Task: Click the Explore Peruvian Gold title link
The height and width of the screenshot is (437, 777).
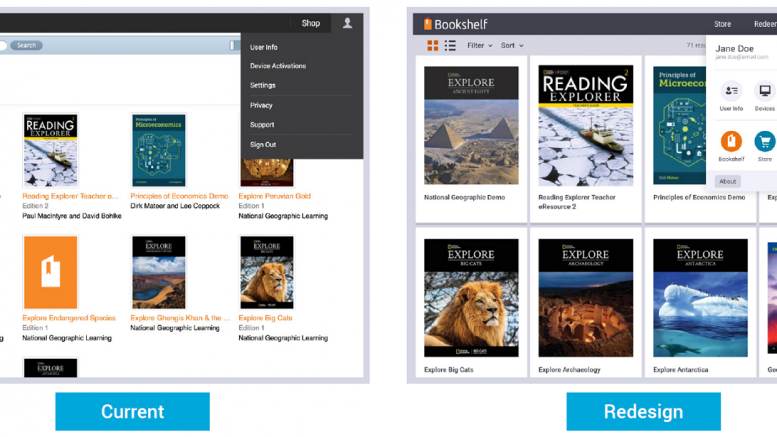Action: pos(275,196)
